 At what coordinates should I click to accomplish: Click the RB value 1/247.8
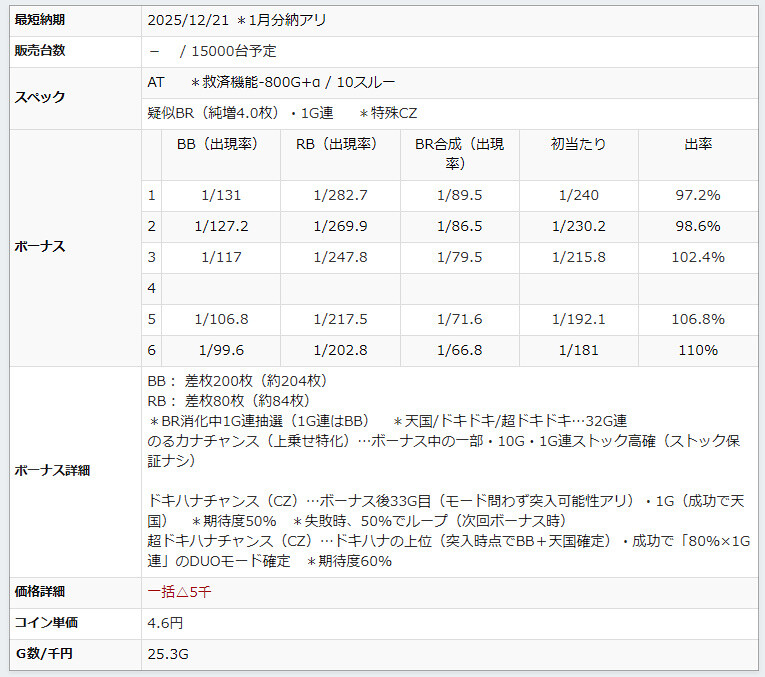(341, 257)
